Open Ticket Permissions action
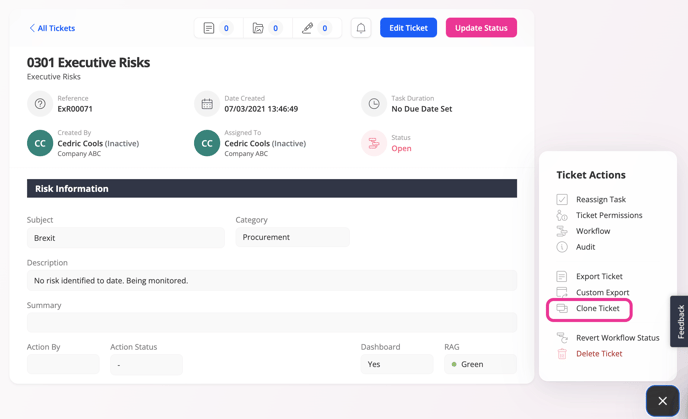Screen dimensions: 688x419 (x=608, y=215)
